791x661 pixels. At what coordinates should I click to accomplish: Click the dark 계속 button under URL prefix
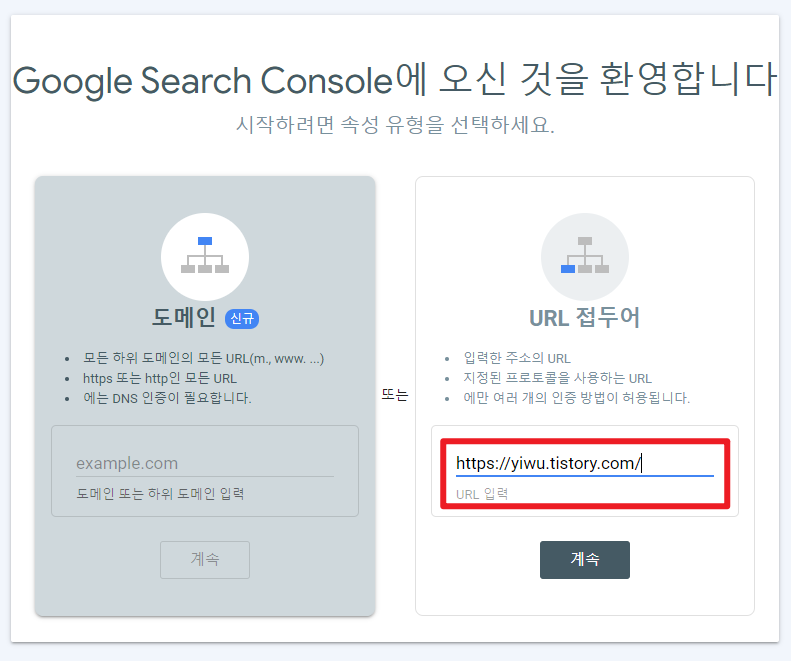coord(585,560)
